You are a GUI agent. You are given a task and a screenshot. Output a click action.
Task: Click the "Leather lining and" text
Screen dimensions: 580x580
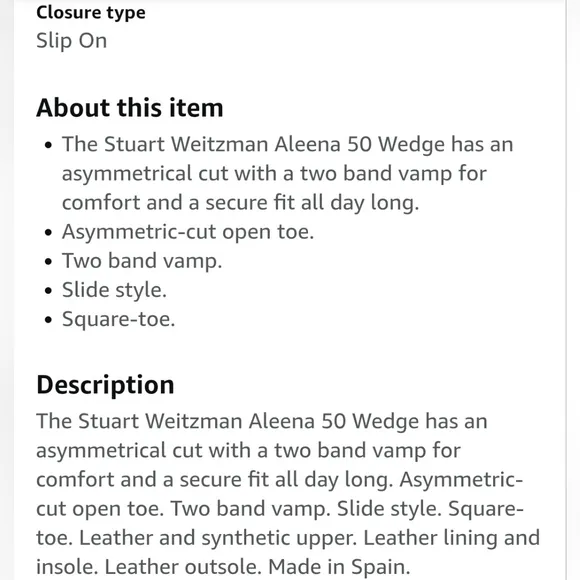coord(452,537)
